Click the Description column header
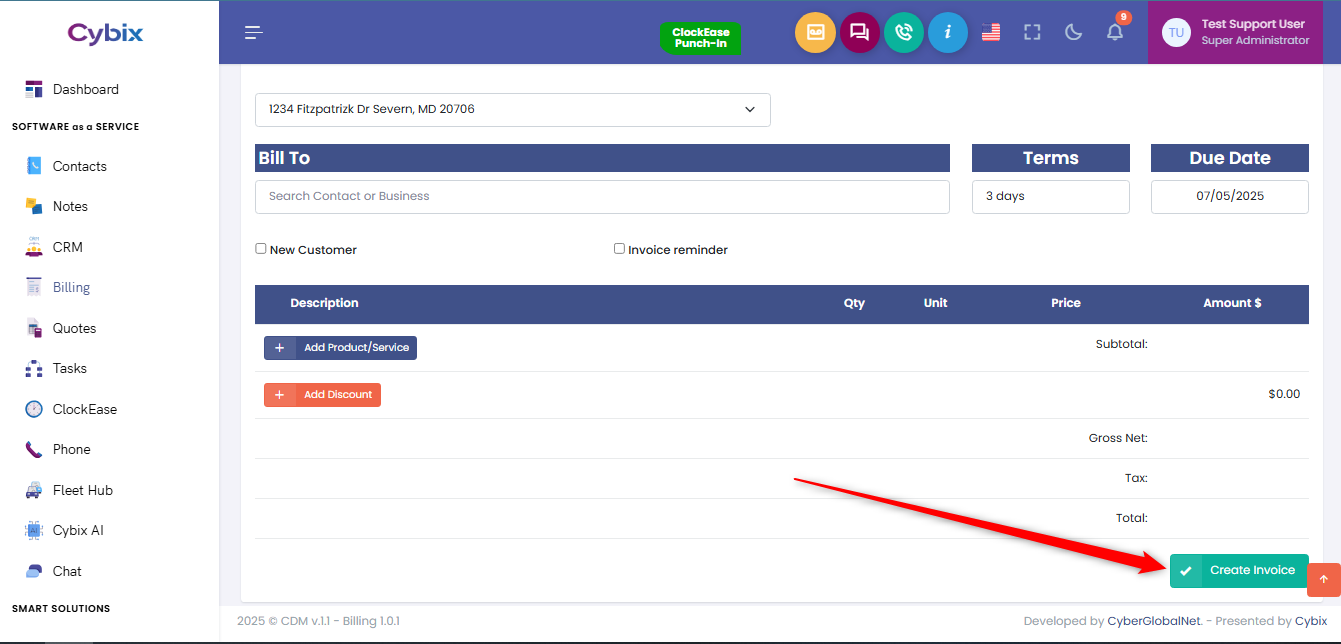The height and width of the screenshot is (644, 1341). (324, 303)
